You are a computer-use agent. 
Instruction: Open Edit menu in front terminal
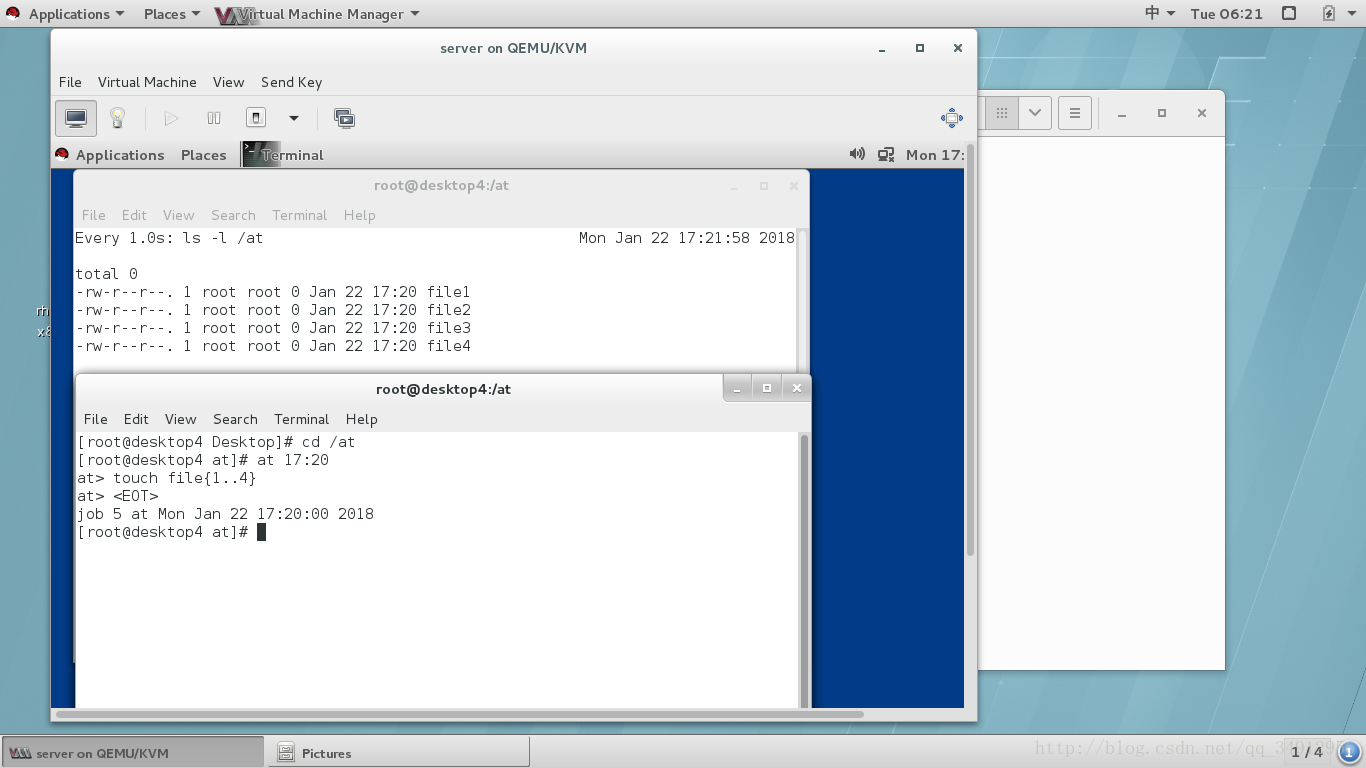click(136, 419)
